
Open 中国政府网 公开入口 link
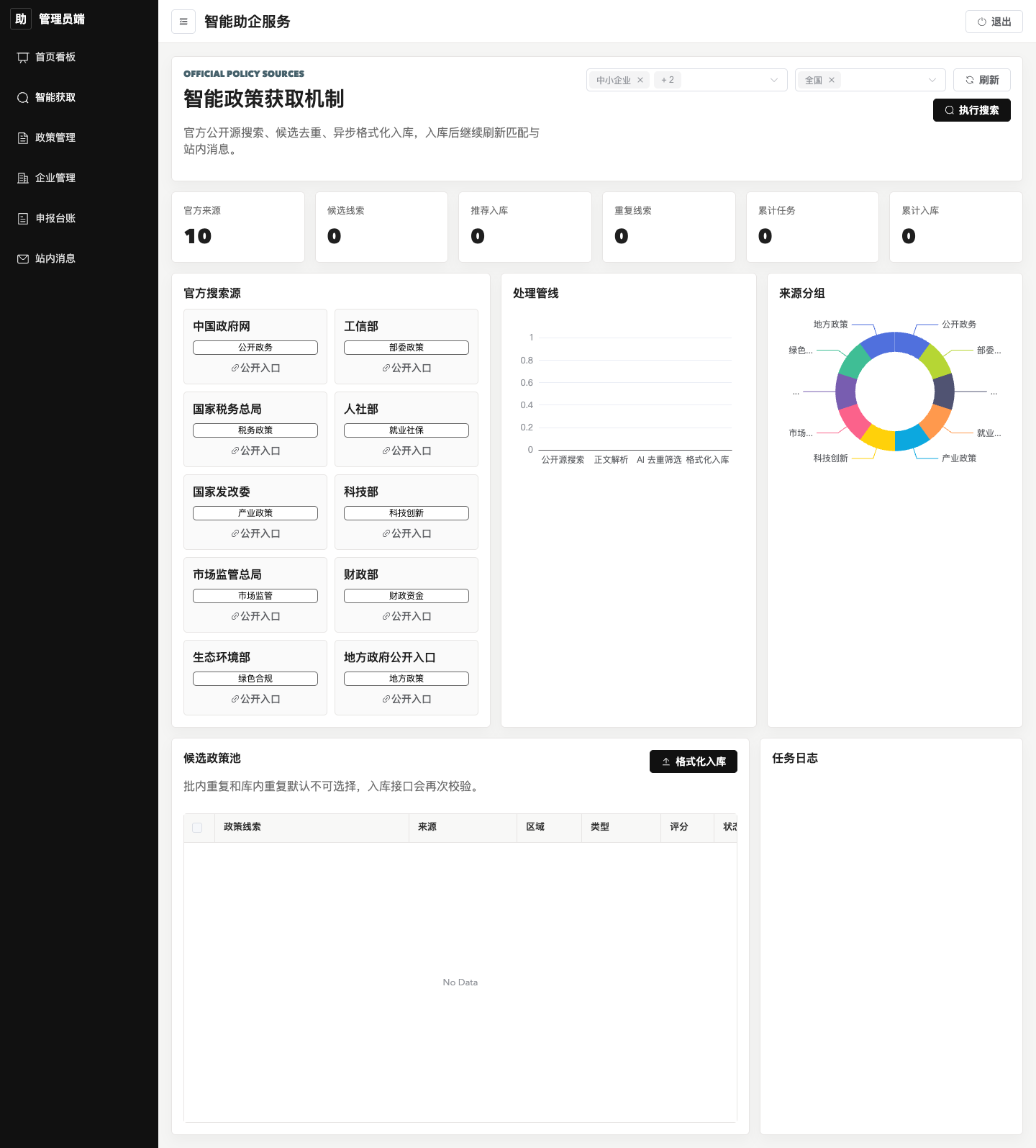(255, 368)
